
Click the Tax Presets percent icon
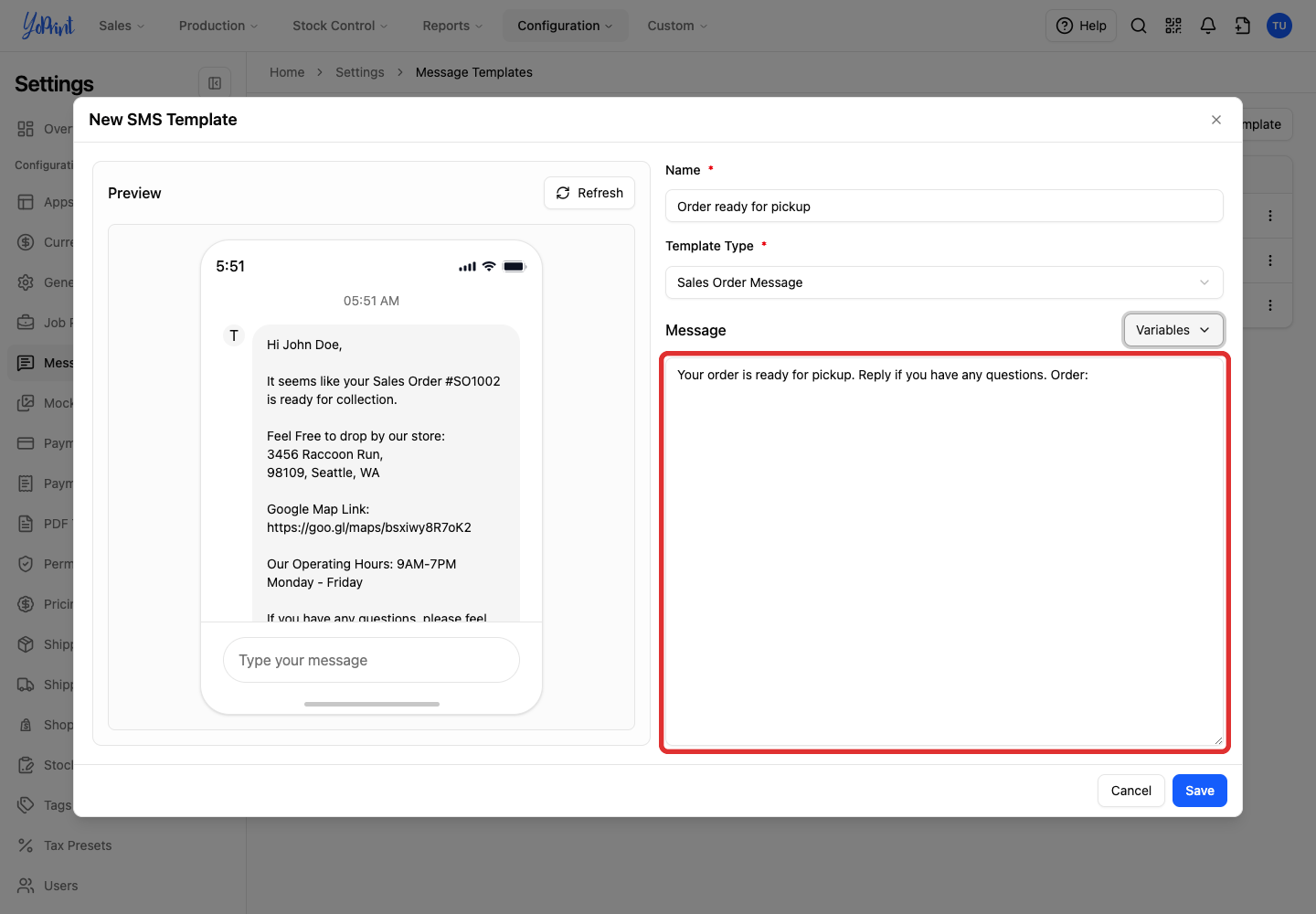(x=26, y=845)
